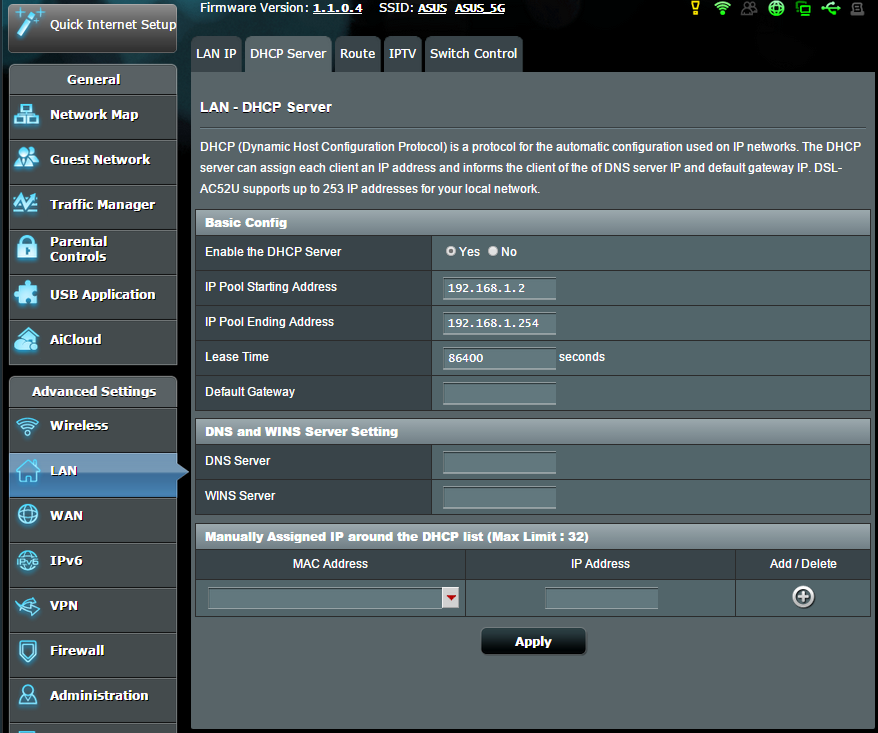The width and height of the screenshot is (878, 733).
Task: Click the IP Pool Ending Address field
Action: pos(499,323)
